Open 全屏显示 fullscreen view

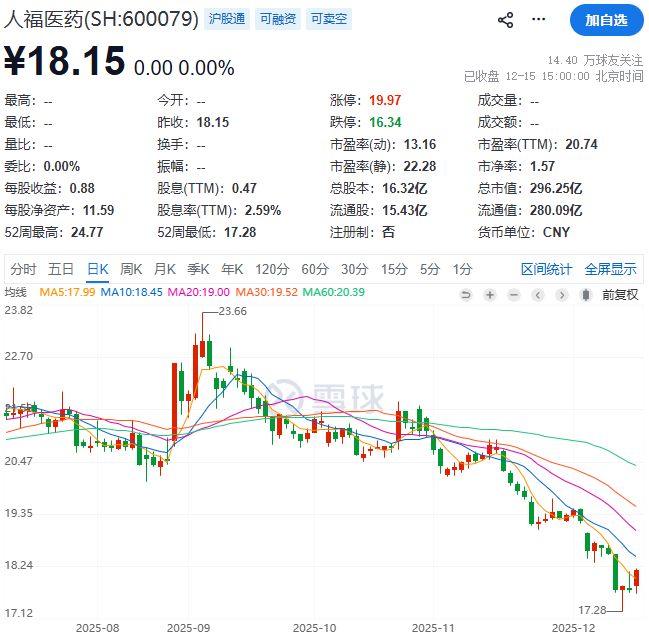[x=611, y=269]
